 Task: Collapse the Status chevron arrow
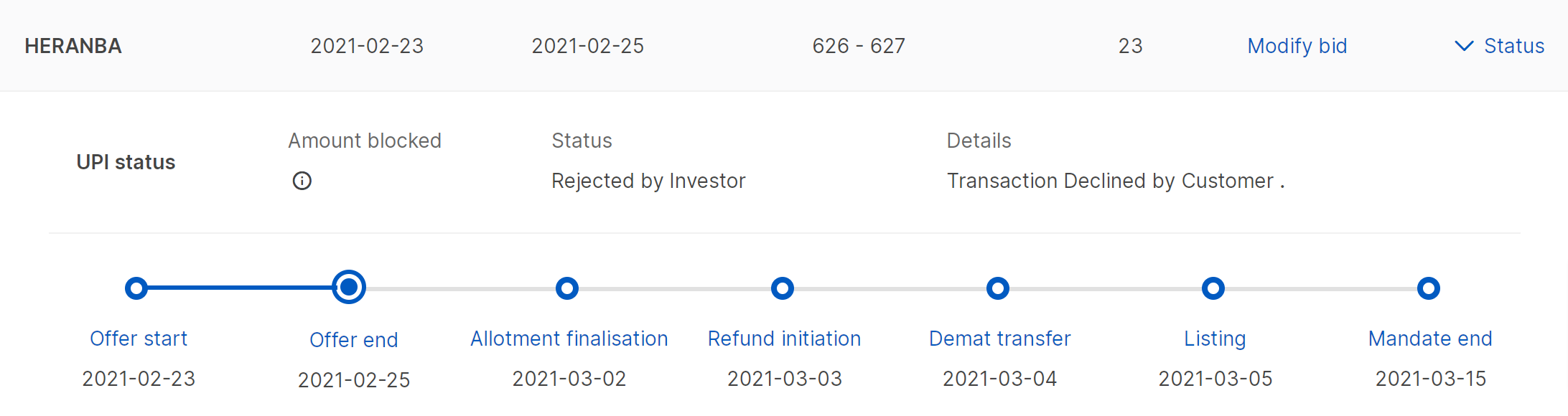point(1463,47)
